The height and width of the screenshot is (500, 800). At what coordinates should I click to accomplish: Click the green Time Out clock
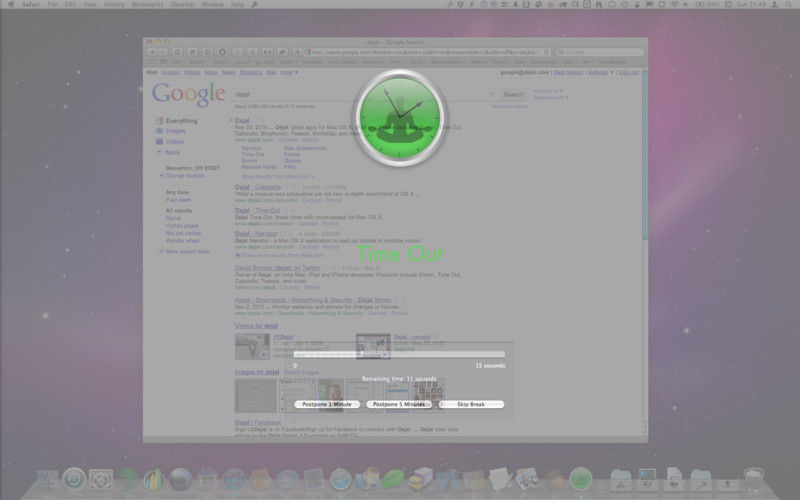(399, 118)
